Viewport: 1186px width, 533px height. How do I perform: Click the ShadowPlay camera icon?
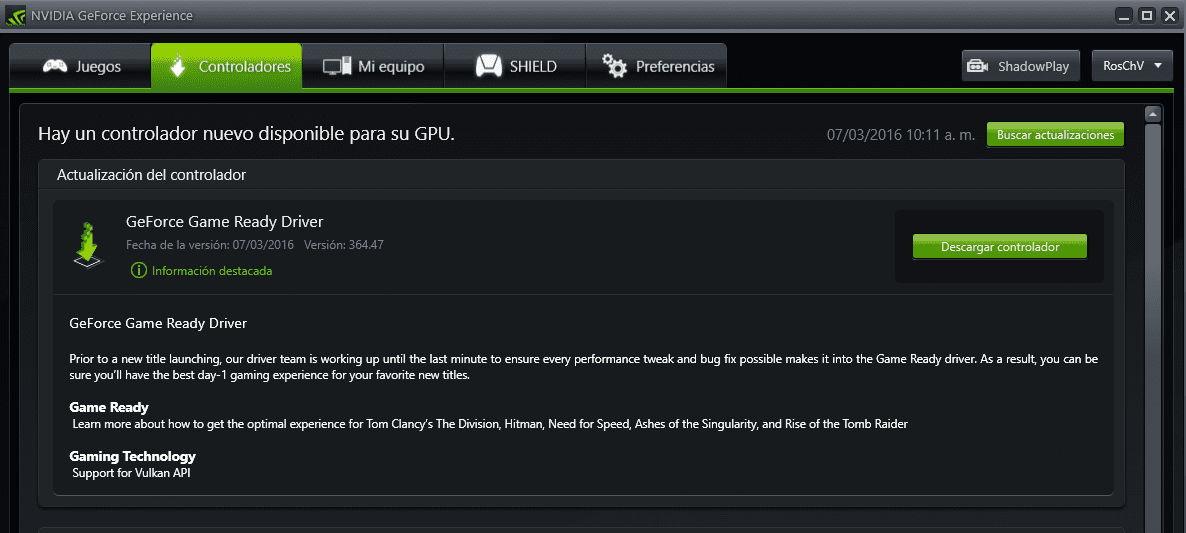point(979,67)
